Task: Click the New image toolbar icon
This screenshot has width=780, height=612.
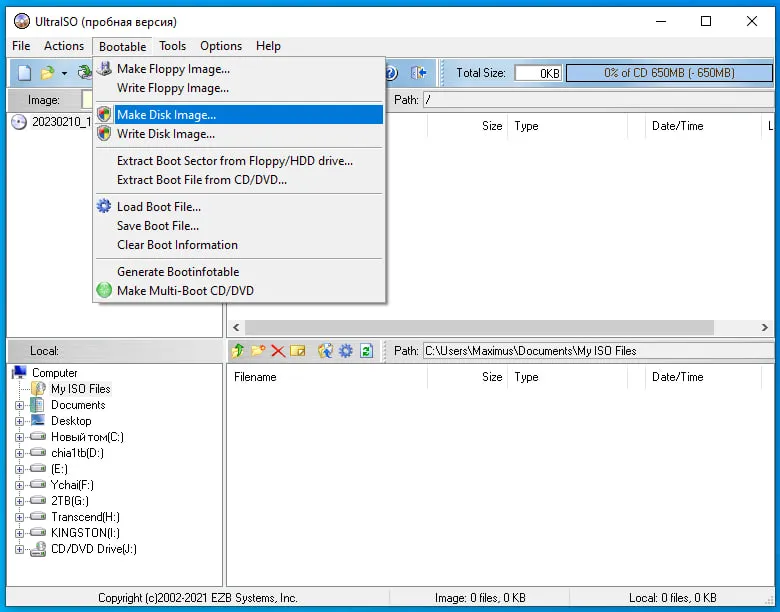Action: [24, 73]
